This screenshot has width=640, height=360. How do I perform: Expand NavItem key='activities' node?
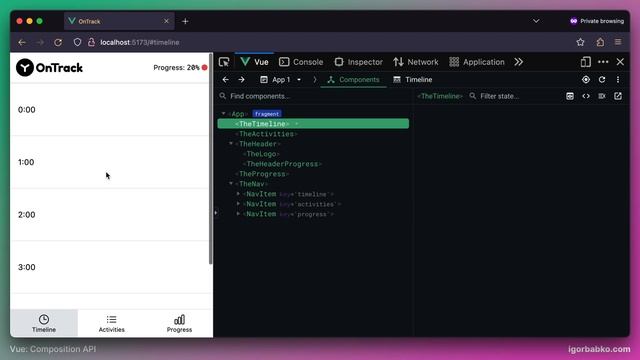pos(238,204)
